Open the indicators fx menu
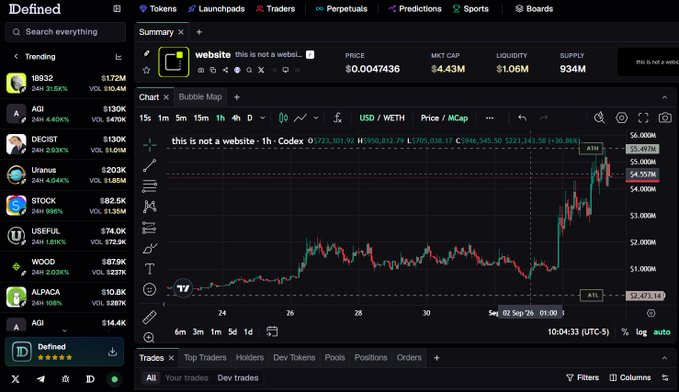Image resolution: width=679 pixels, height=392 pixels. point(338,118)
